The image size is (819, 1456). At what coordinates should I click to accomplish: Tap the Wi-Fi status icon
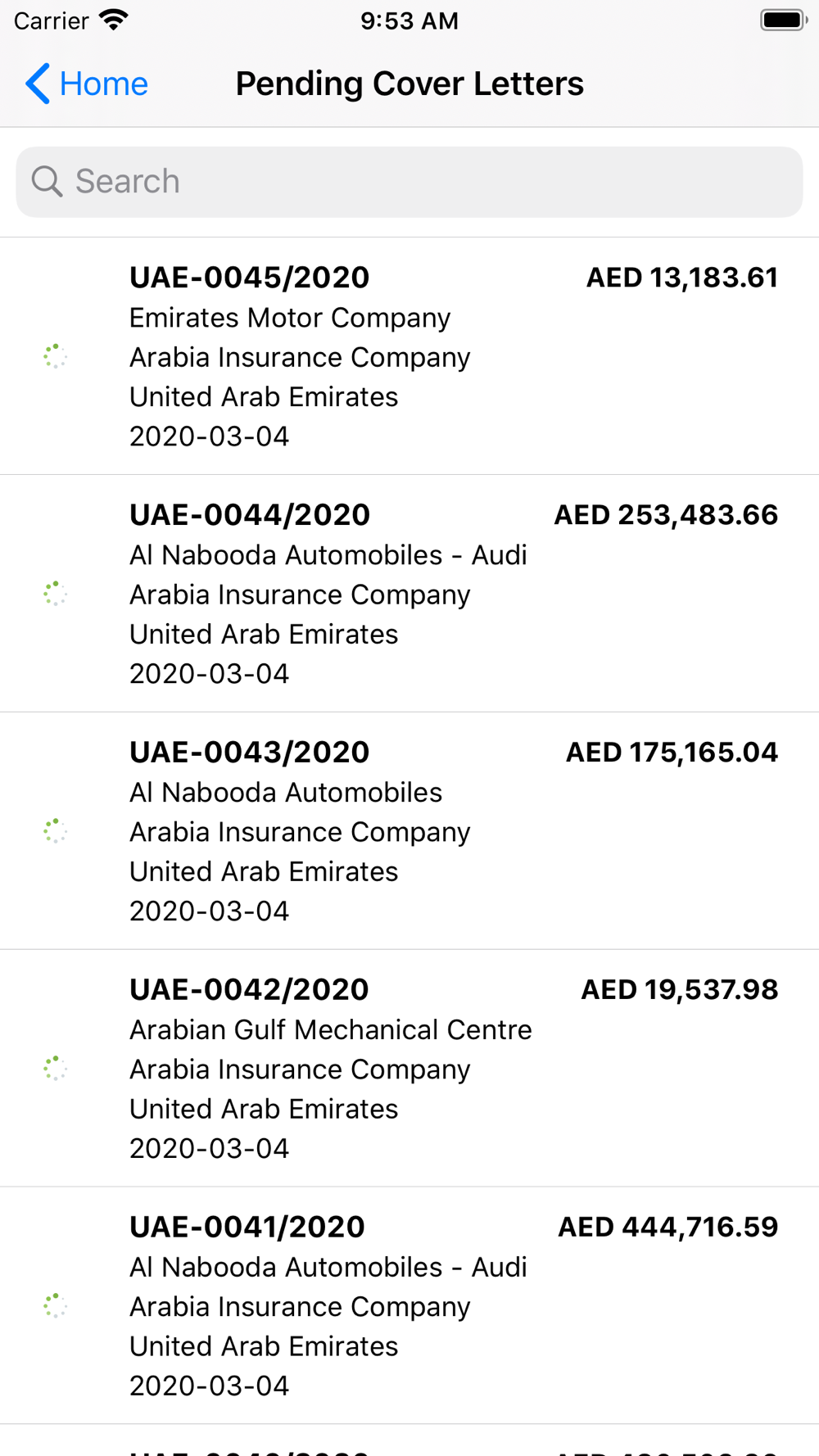point(114,20)
